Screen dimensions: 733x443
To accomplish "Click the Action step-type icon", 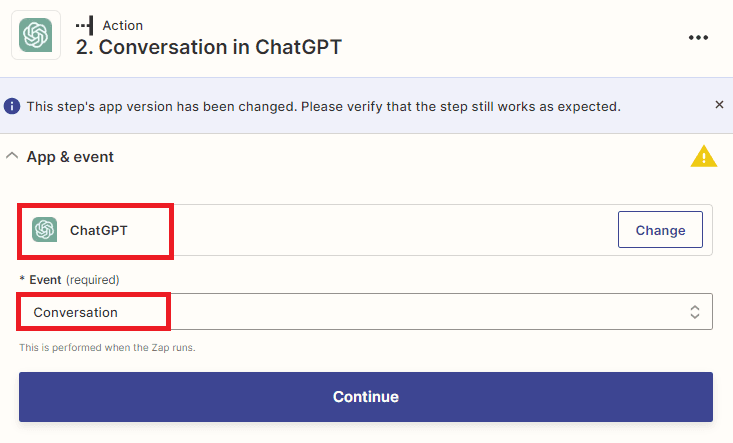I will point(85,24).
